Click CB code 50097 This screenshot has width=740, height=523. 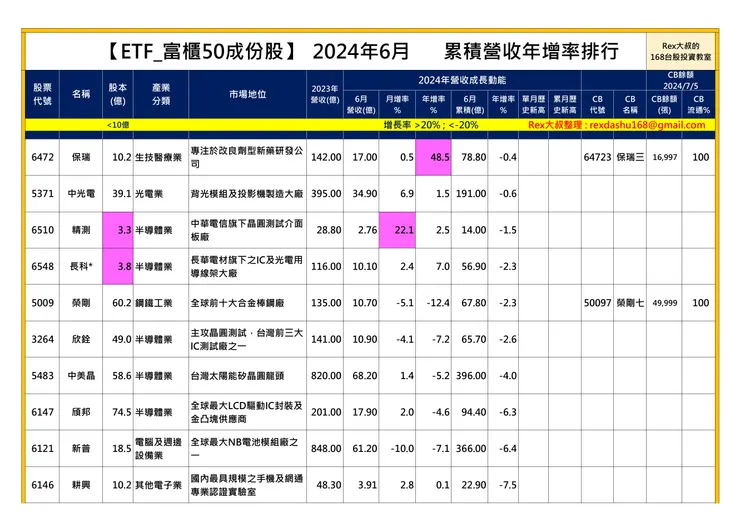597,303
